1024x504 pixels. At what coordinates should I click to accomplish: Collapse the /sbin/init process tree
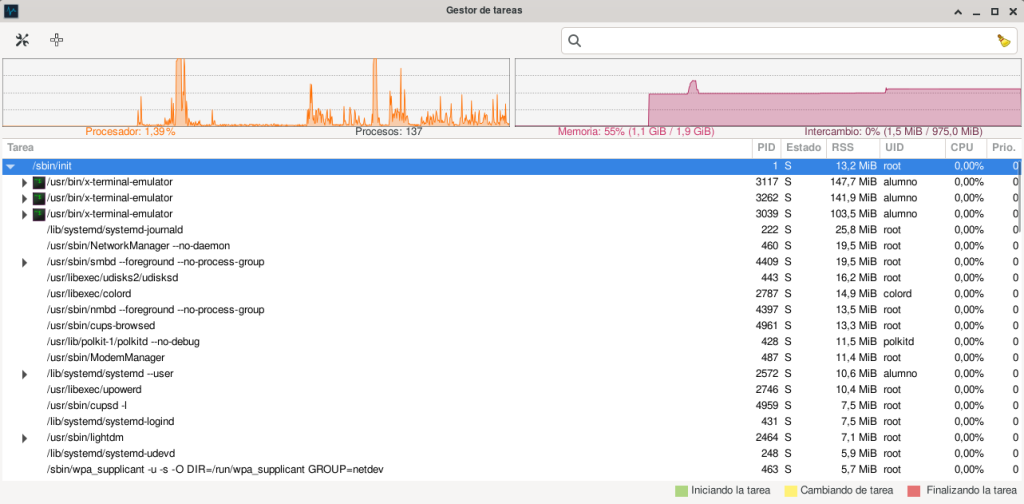[x=11, y=166]
